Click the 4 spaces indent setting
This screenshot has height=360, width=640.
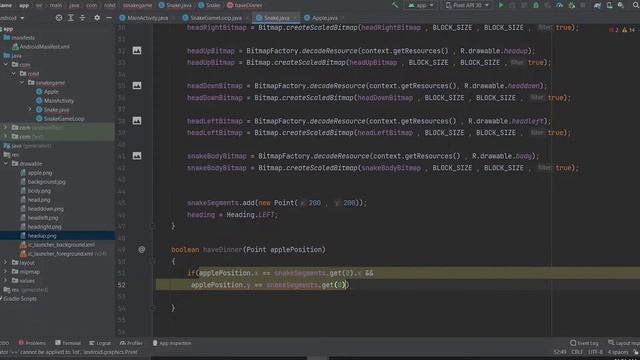pos(618,352)
